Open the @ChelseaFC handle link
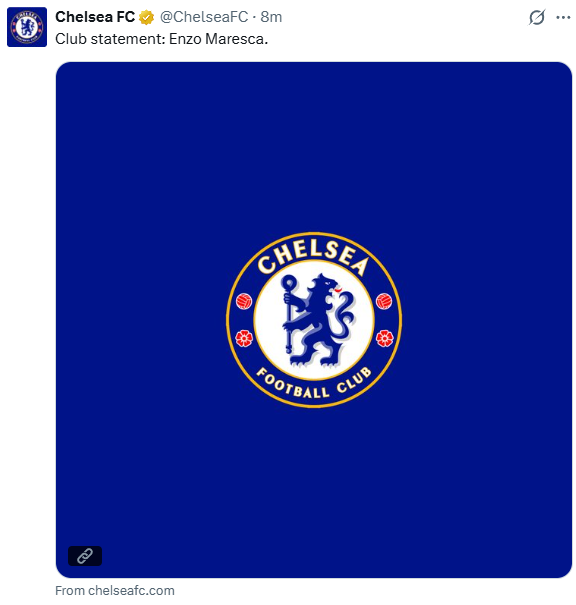Viewport: 576px width, 605px height. click(204, 17)
